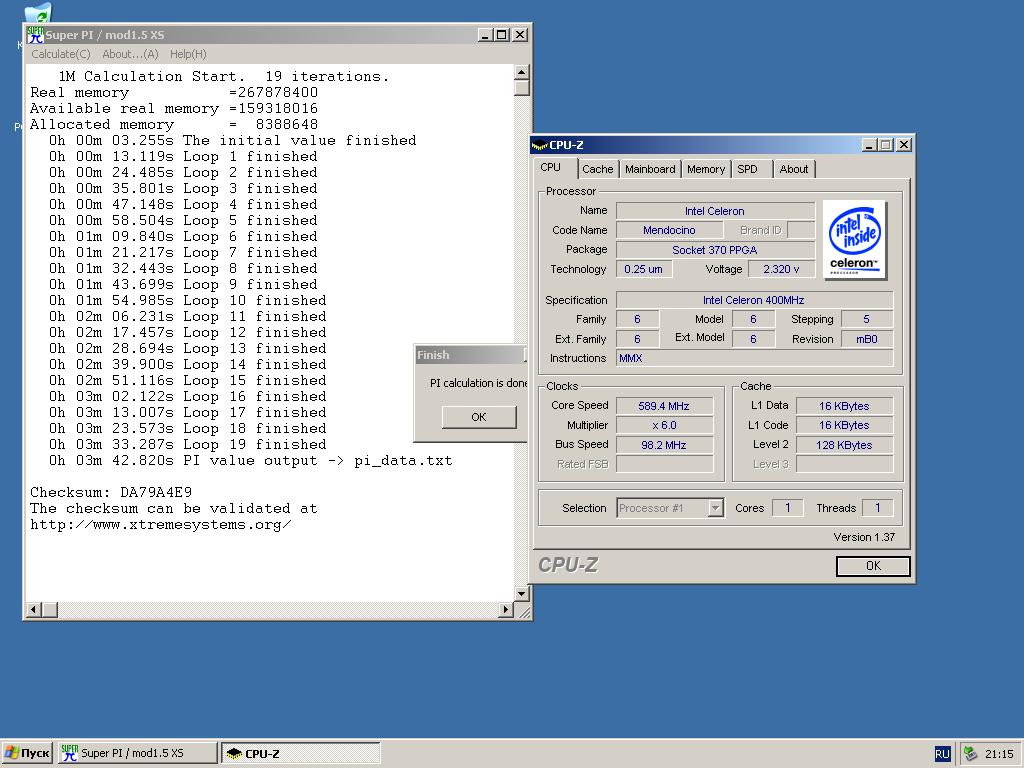Click the Specification Intel Celeron 400MHz field
1024x768 pixels.
click(x=754, y=300)
